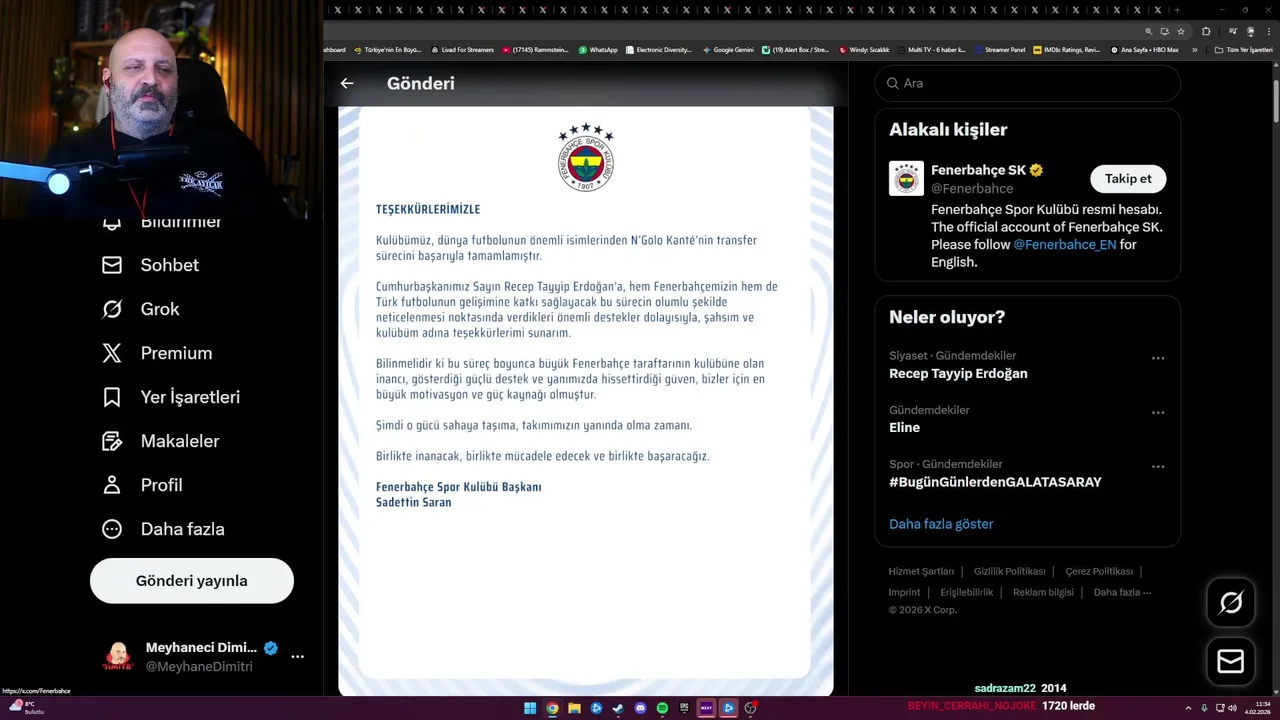Open more options for the Erdoğan trend
Viewport: 1280px width, 720px height.
coord(1158,358)
